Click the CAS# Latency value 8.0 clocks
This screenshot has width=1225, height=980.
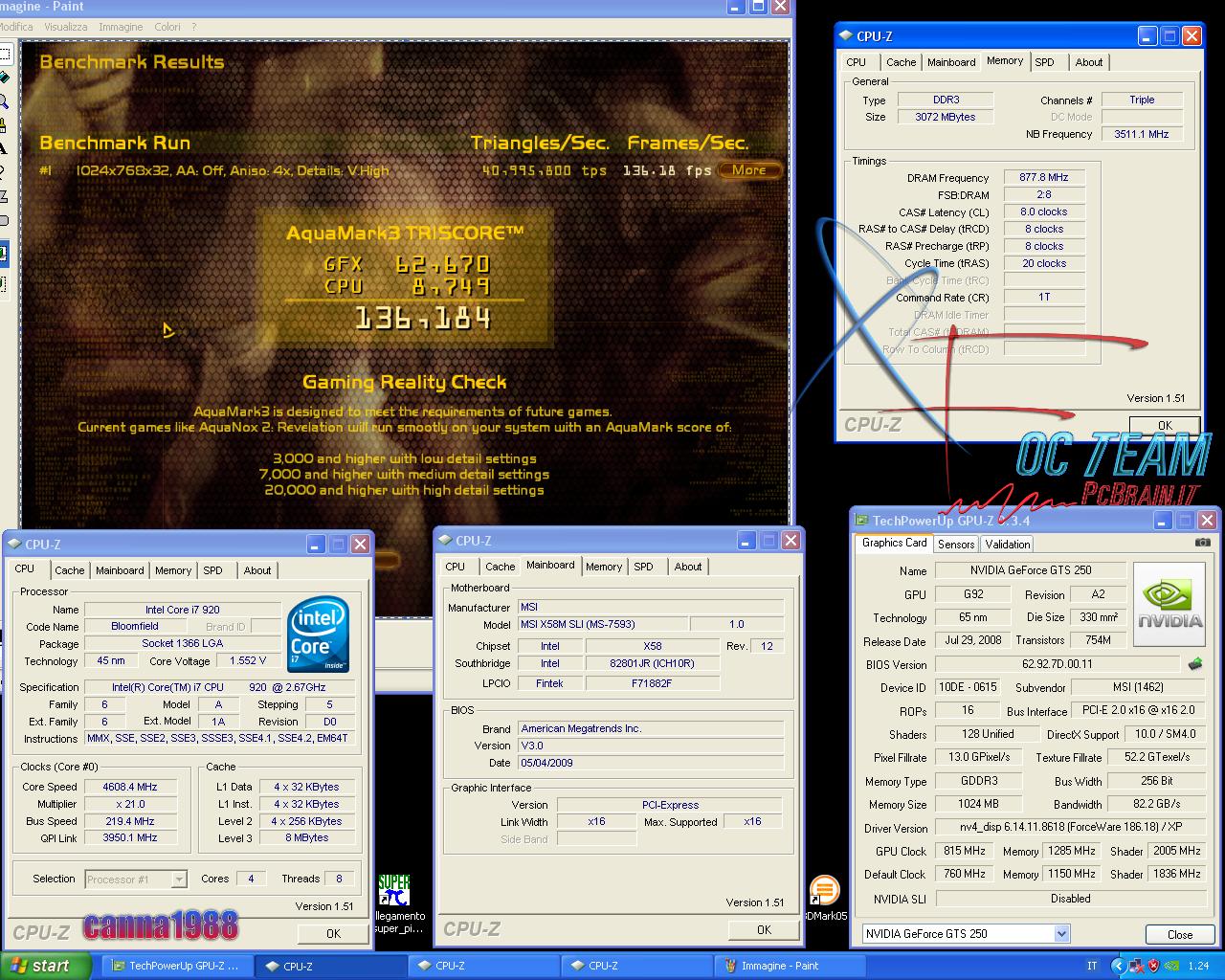pyautogui.click(x=1044, y=212)
